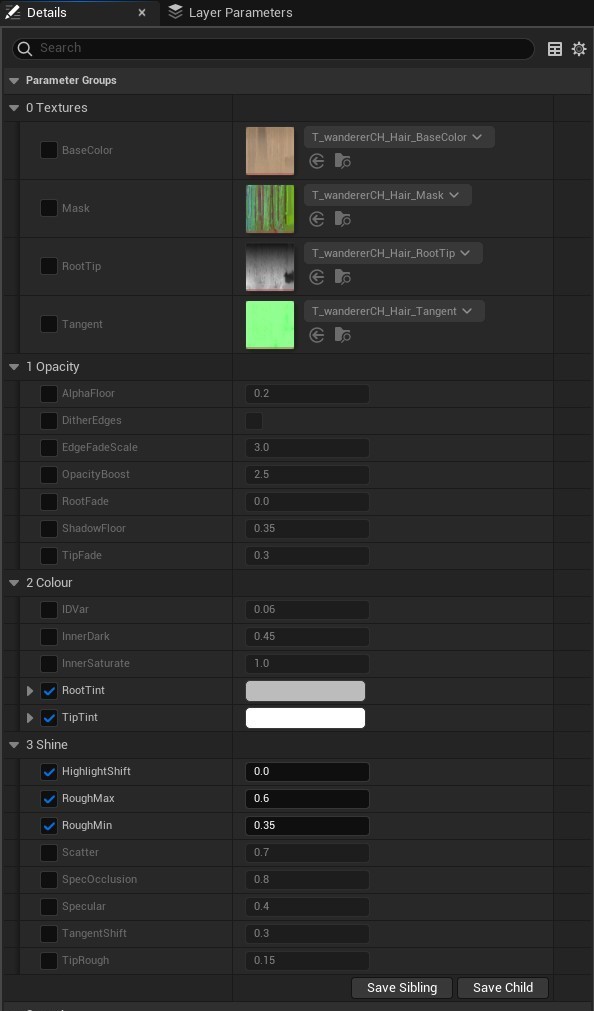The width and height of the screenshot is (594, 1011).
Task: Enable the Scatter override checkbox
Action: pos(49,852)
